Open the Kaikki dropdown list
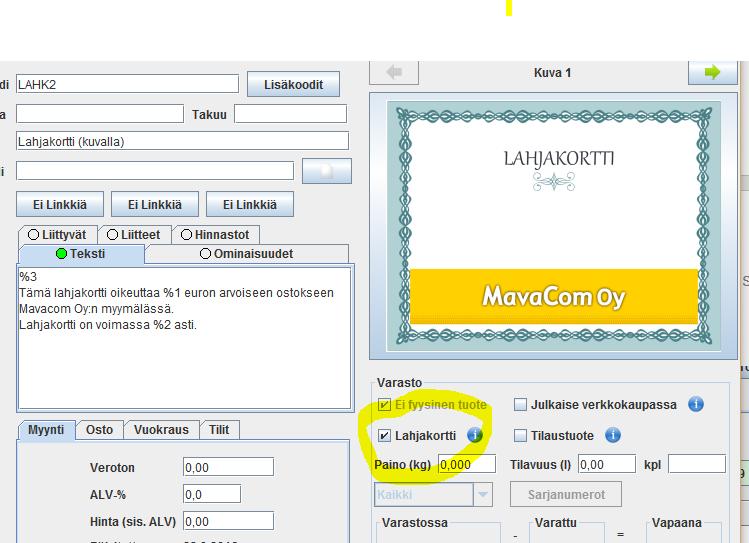Viewport: 749px width, 543px height. click(482, 495)
